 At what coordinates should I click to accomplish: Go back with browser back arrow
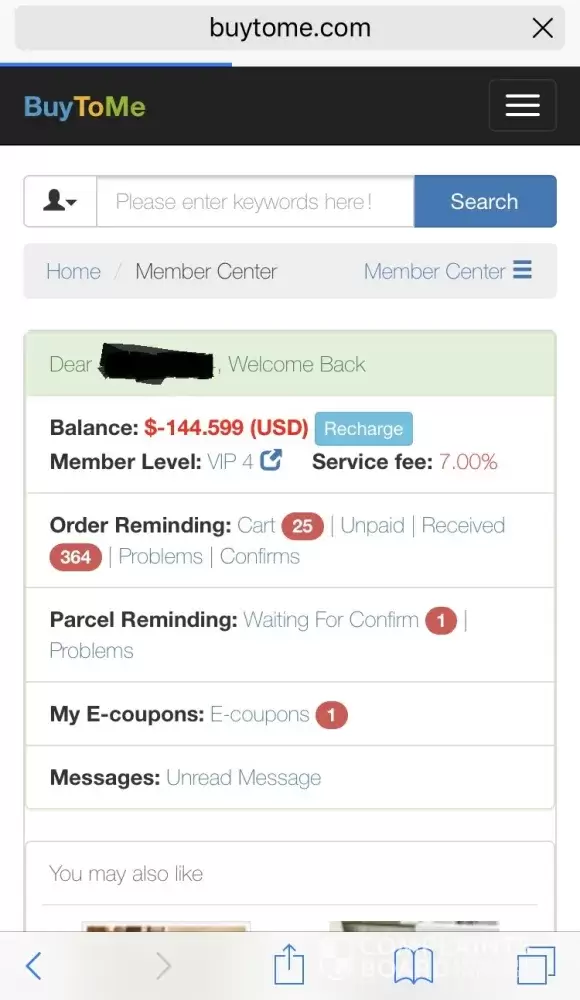coord(34,965)
